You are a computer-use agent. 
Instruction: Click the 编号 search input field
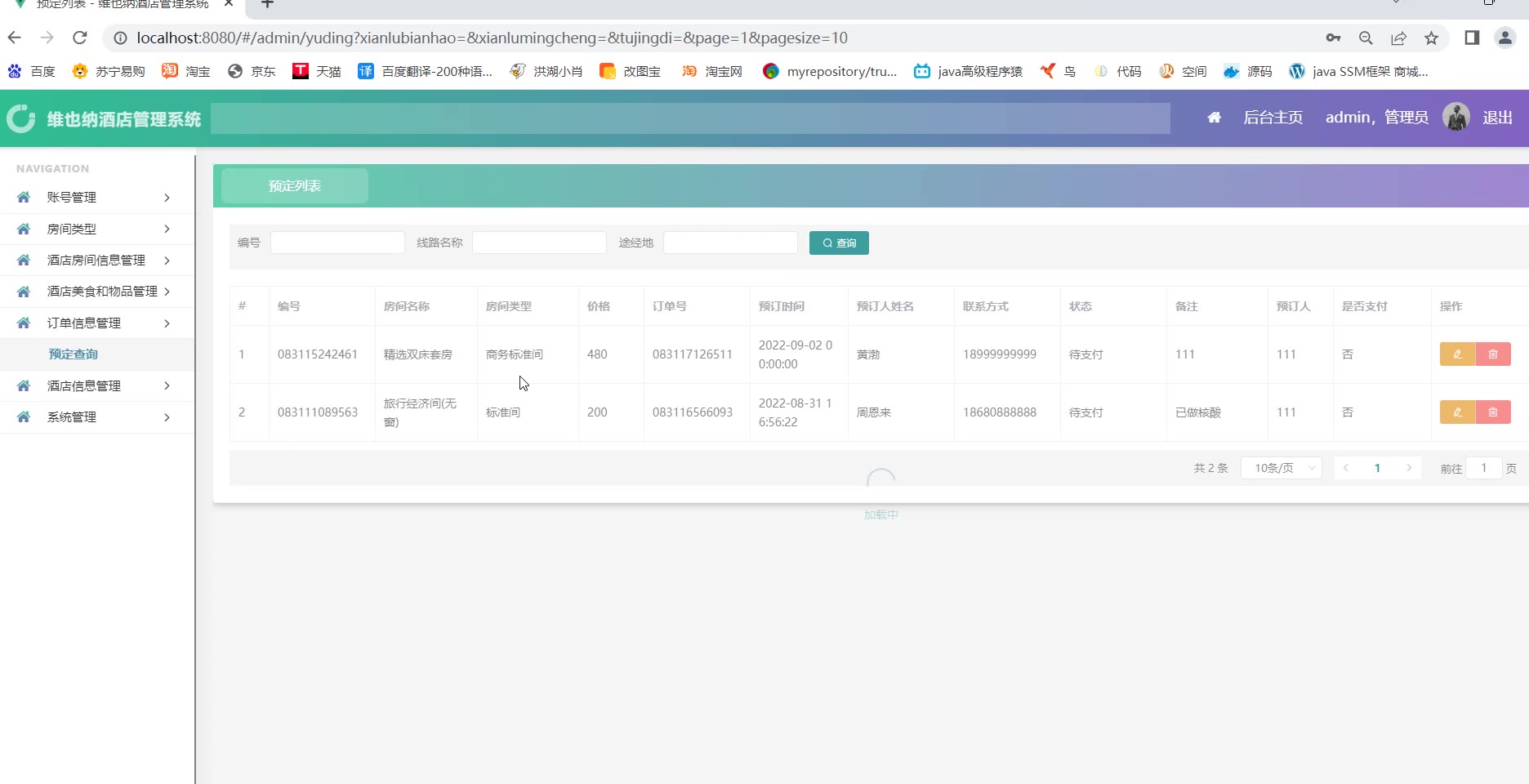click(337, 243)
